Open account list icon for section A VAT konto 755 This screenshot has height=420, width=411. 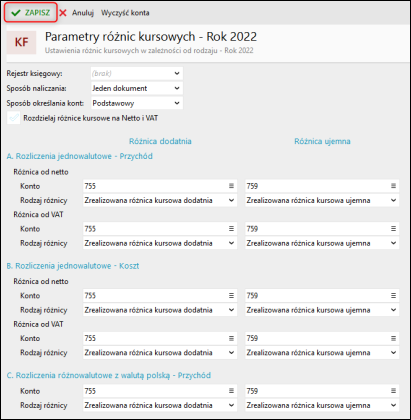click(x=231, y=229)
